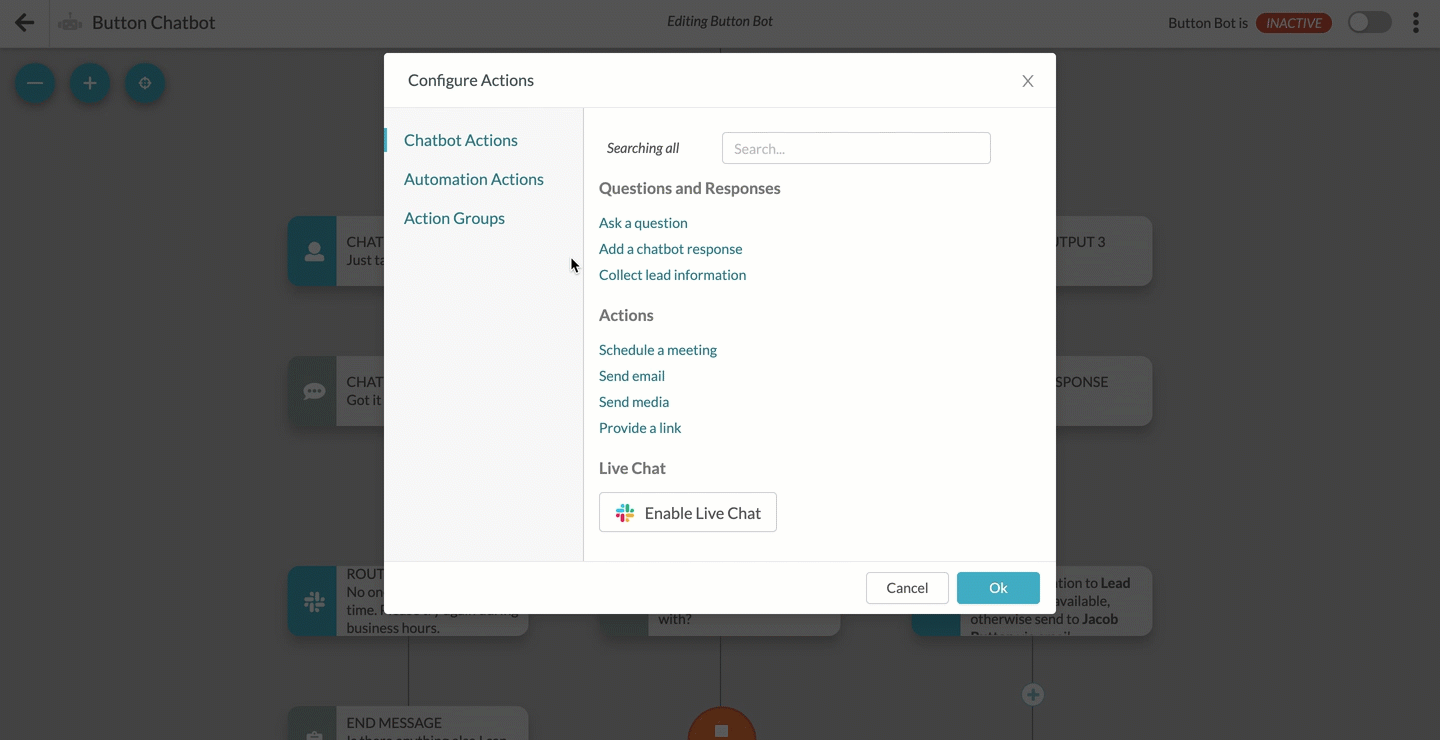
Task: Switch to Automation Actions tab
Action: 474,179
